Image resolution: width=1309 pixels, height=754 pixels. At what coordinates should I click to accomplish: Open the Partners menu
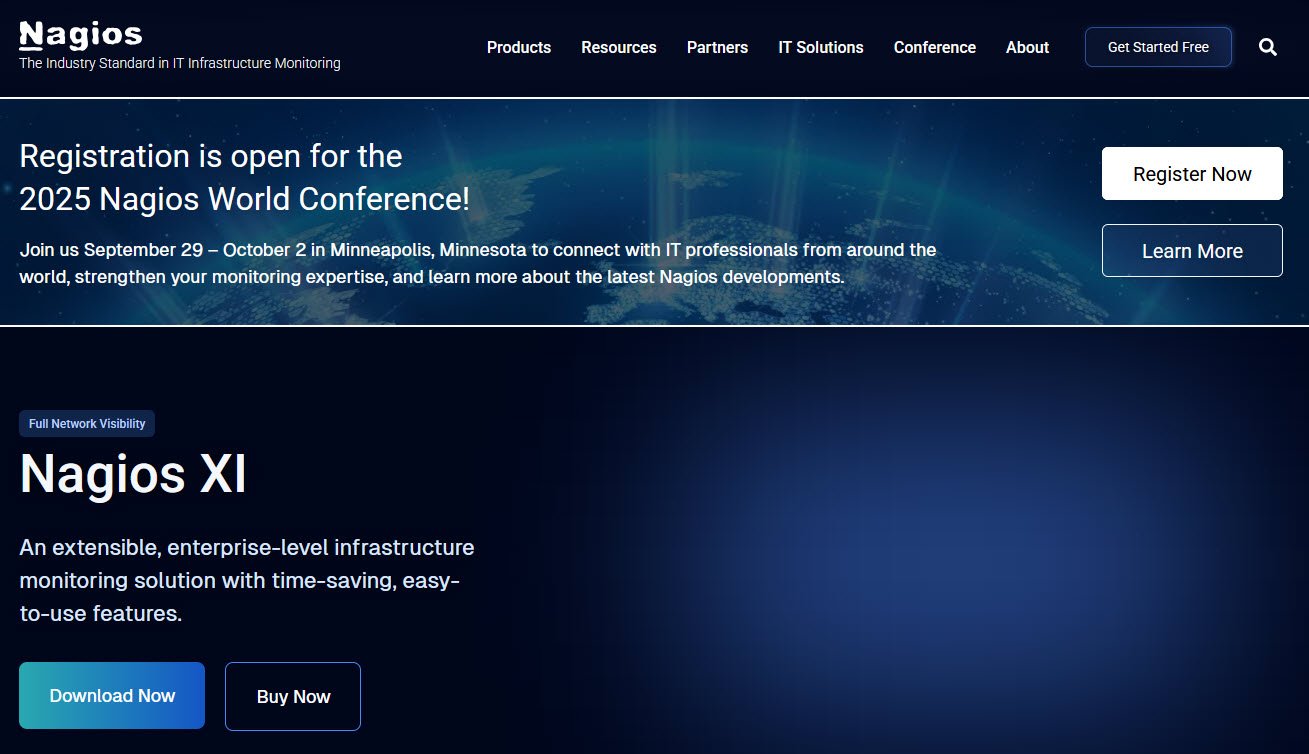(x=717, y=47)
